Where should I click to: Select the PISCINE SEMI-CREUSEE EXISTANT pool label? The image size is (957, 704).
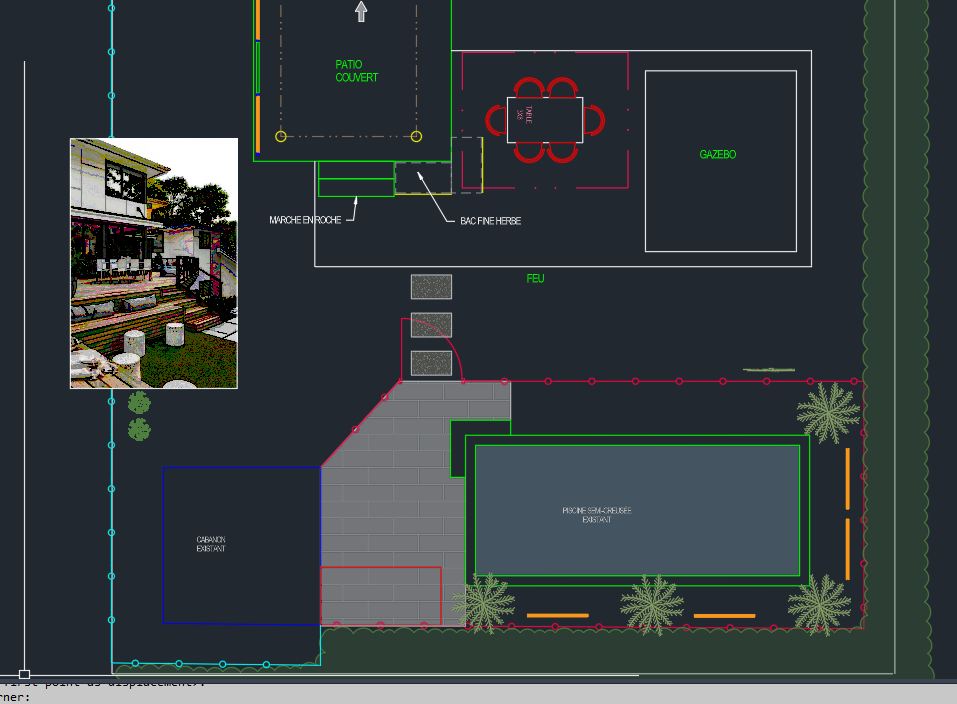[x=596, y=515]
